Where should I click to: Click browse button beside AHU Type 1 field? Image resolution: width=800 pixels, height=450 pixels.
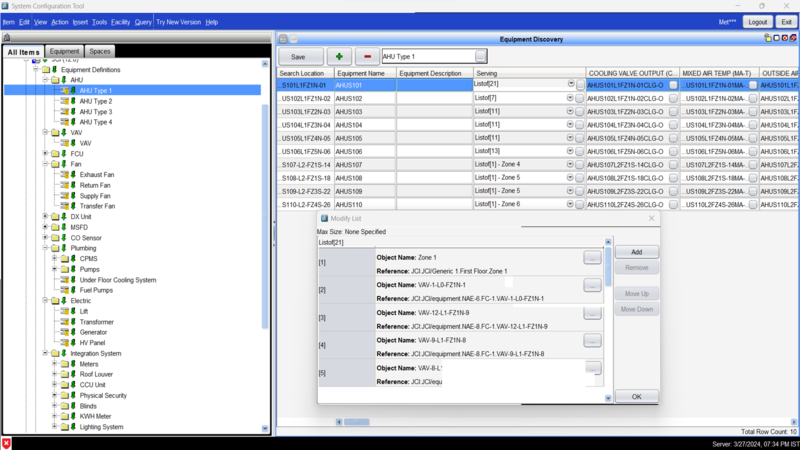(481, 57)
